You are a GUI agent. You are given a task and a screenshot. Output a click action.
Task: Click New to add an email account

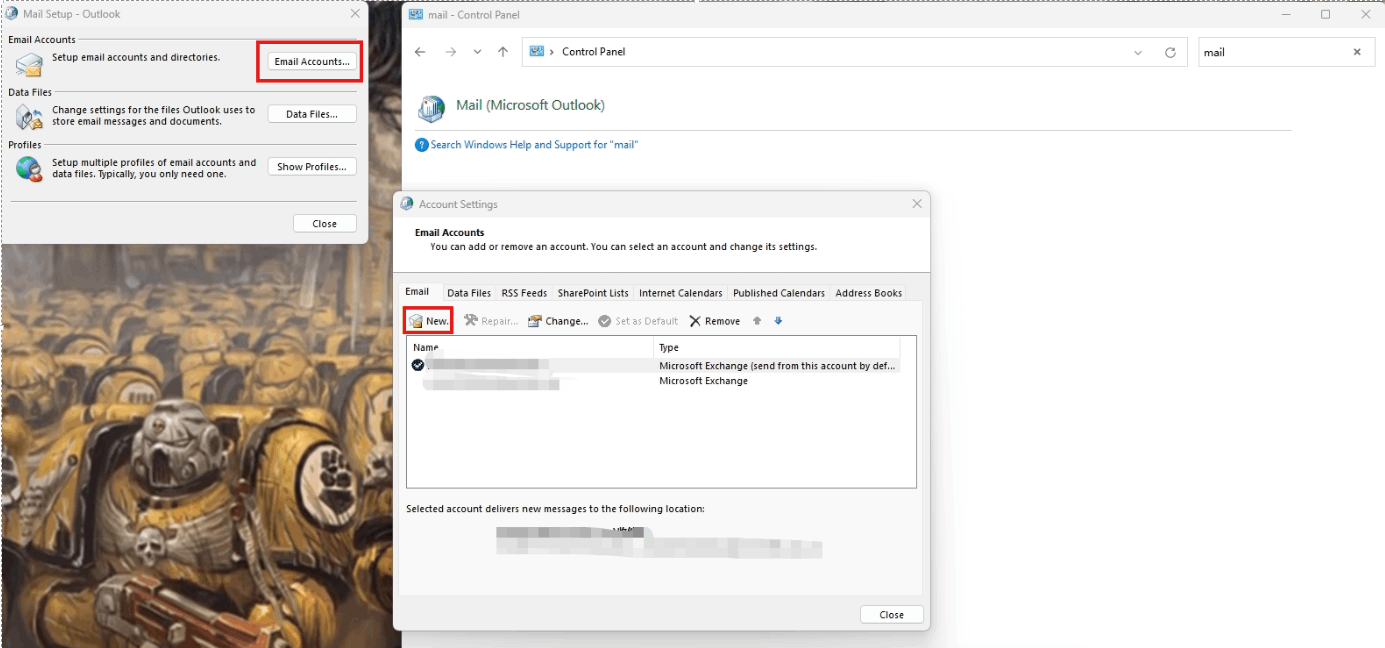[429, 321]
